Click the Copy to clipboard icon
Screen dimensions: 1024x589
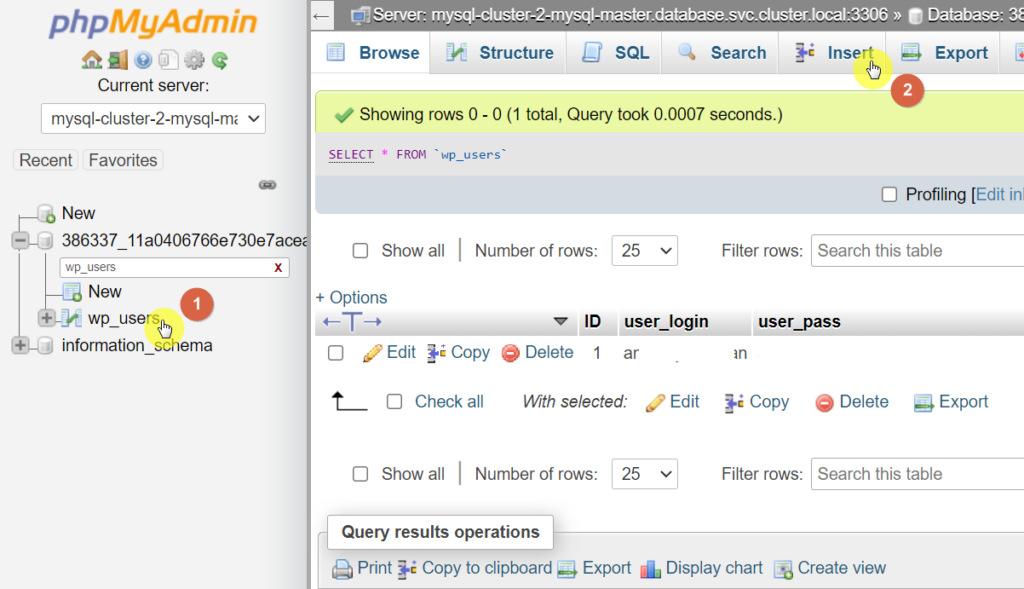click(407, 569)
